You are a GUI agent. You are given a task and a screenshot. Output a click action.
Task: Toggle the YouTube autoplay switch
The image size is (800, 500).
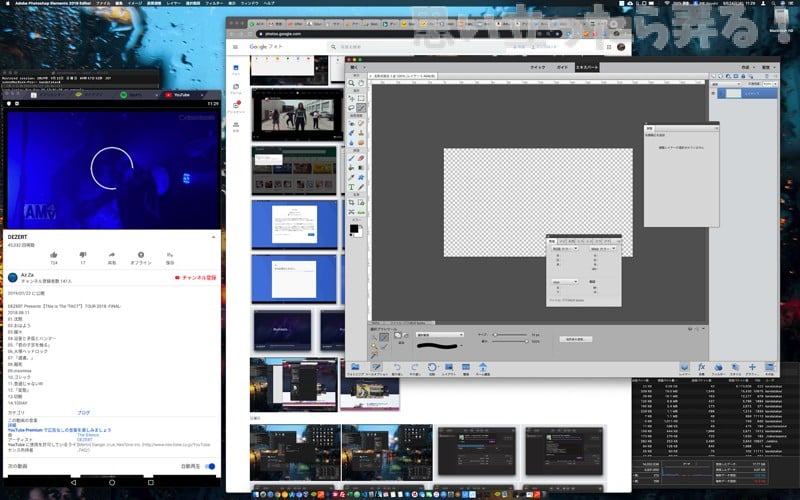[x=210, y=466]
